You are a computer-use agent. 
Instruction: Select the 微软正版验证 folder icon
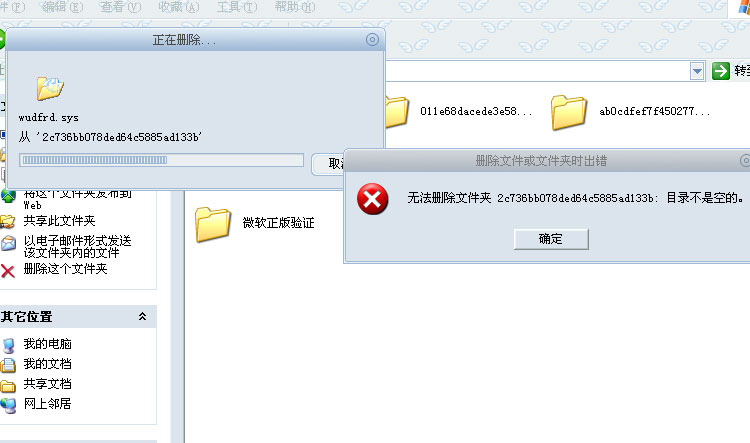213,224
